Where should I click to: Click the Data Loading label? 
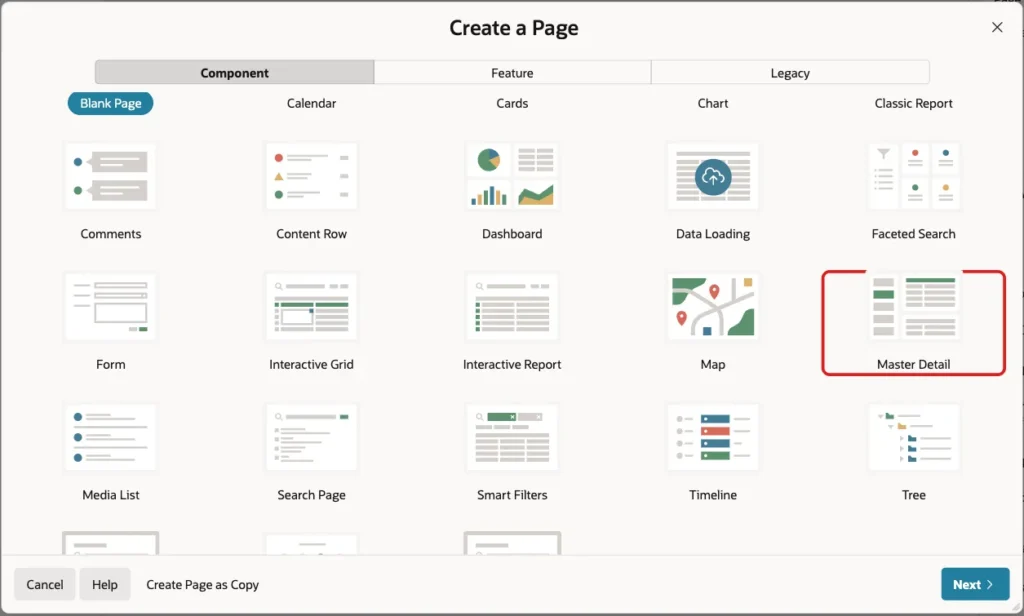click(x=712, y=234)
